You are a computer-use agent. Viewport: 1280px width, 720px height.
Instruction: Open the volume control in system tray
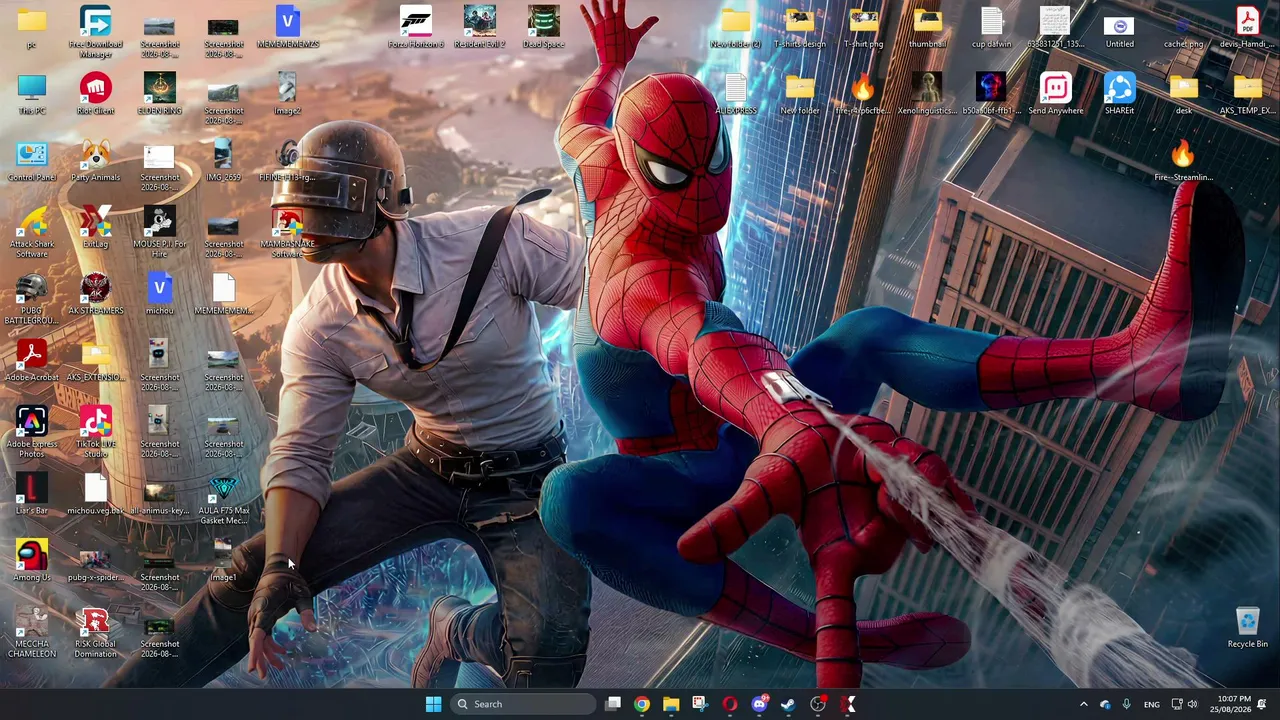click(1192, 704)
